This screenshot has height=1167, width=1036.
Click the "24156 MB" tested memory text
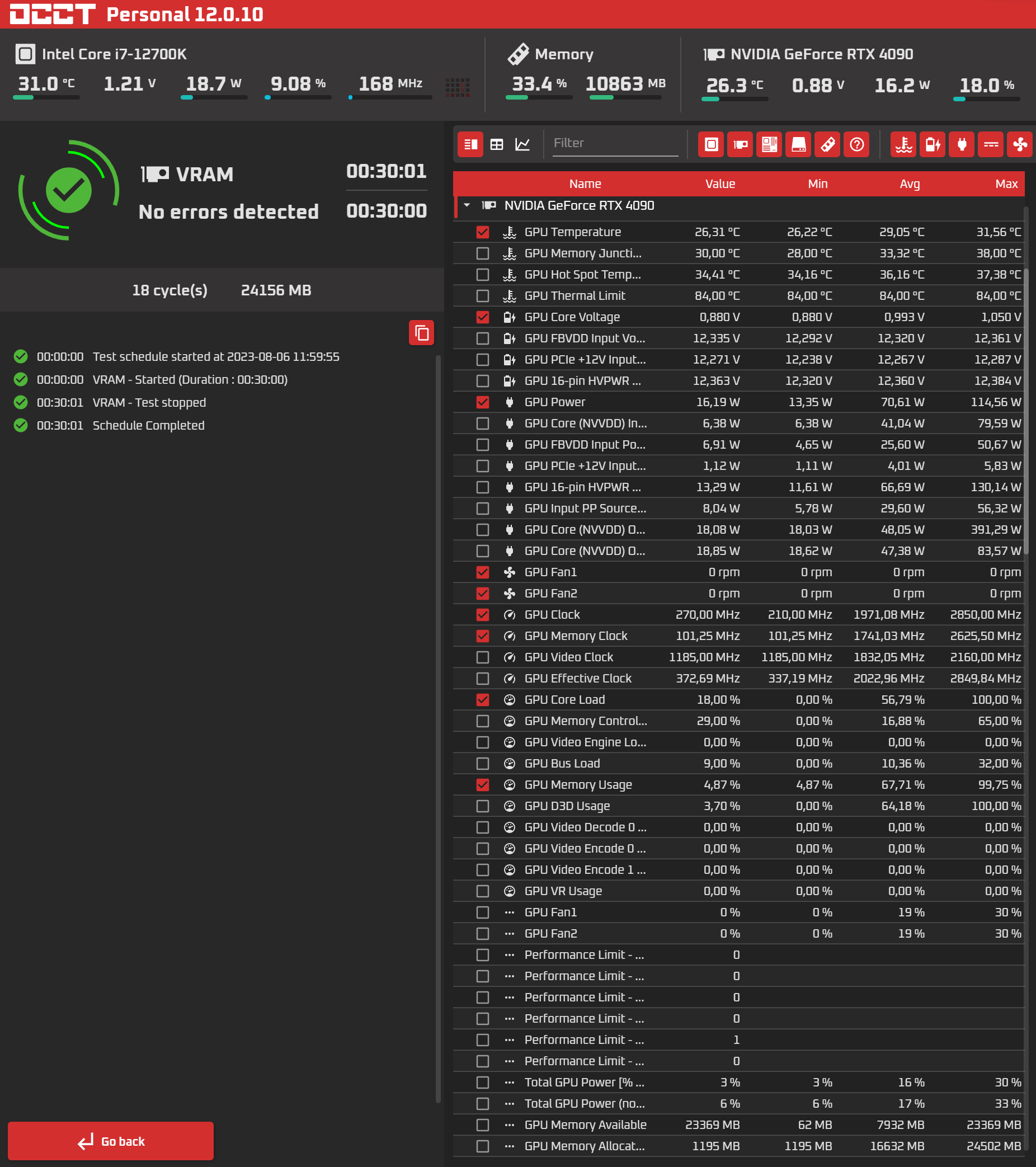pyautogui.click(x=276, y=290)
